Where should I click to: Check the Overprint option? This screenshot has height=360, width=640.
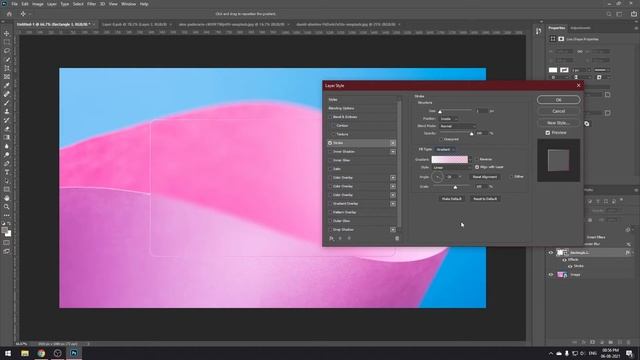pos(441,140)
